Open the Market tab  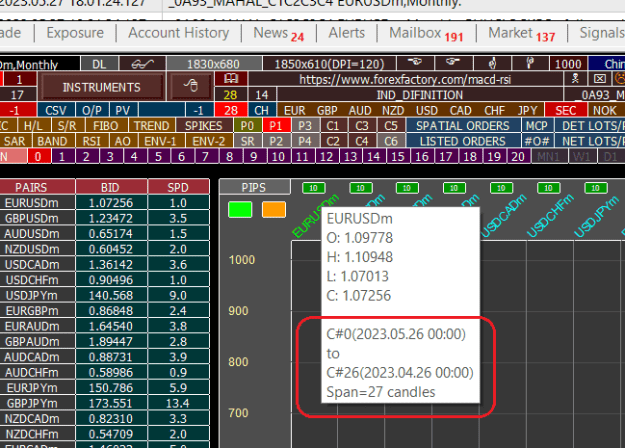(522, 33)
